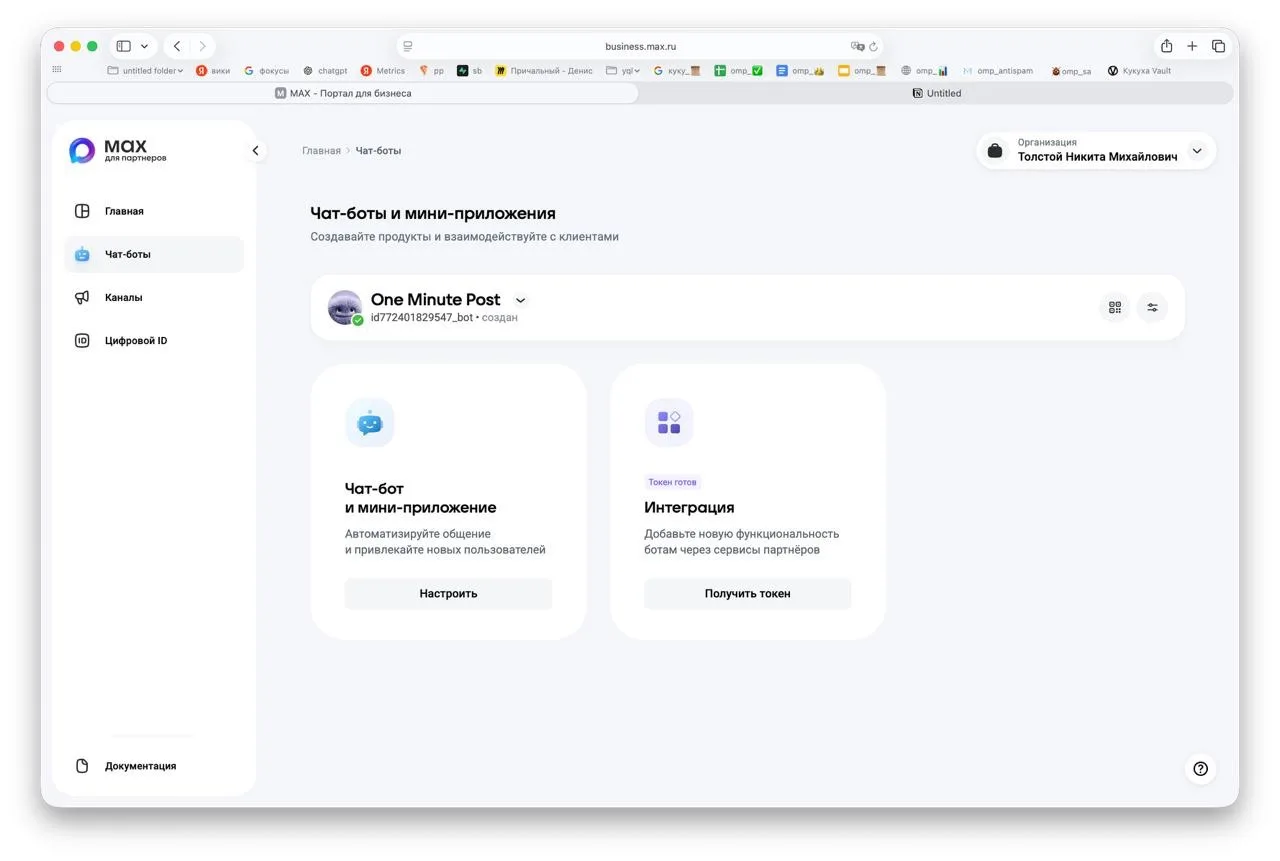
Task: Open Главная in the sidebar
Action: click(124, 211)
